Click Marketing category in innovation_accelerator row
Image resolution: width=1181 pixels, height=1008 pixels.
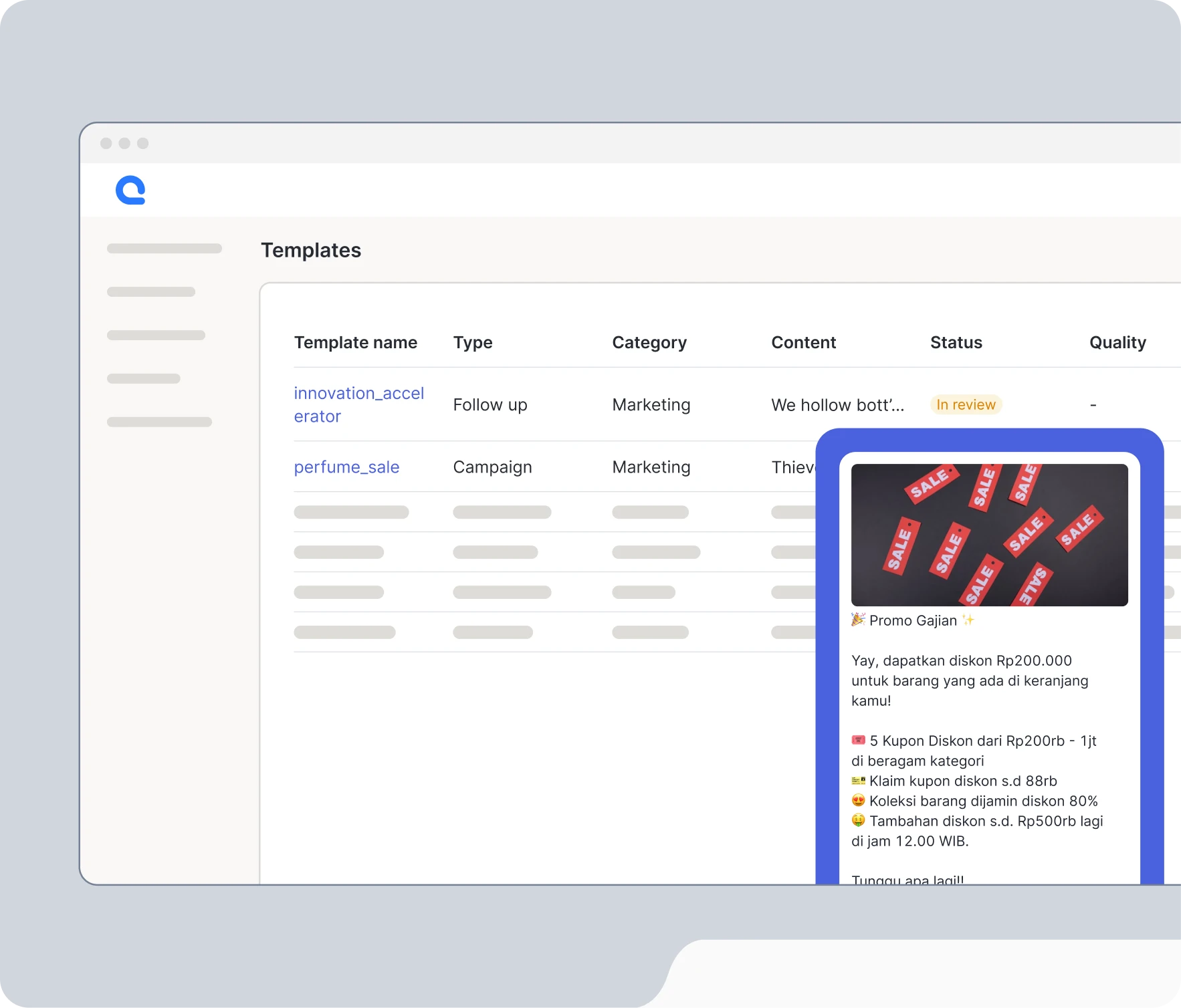(x=651, y=405)
